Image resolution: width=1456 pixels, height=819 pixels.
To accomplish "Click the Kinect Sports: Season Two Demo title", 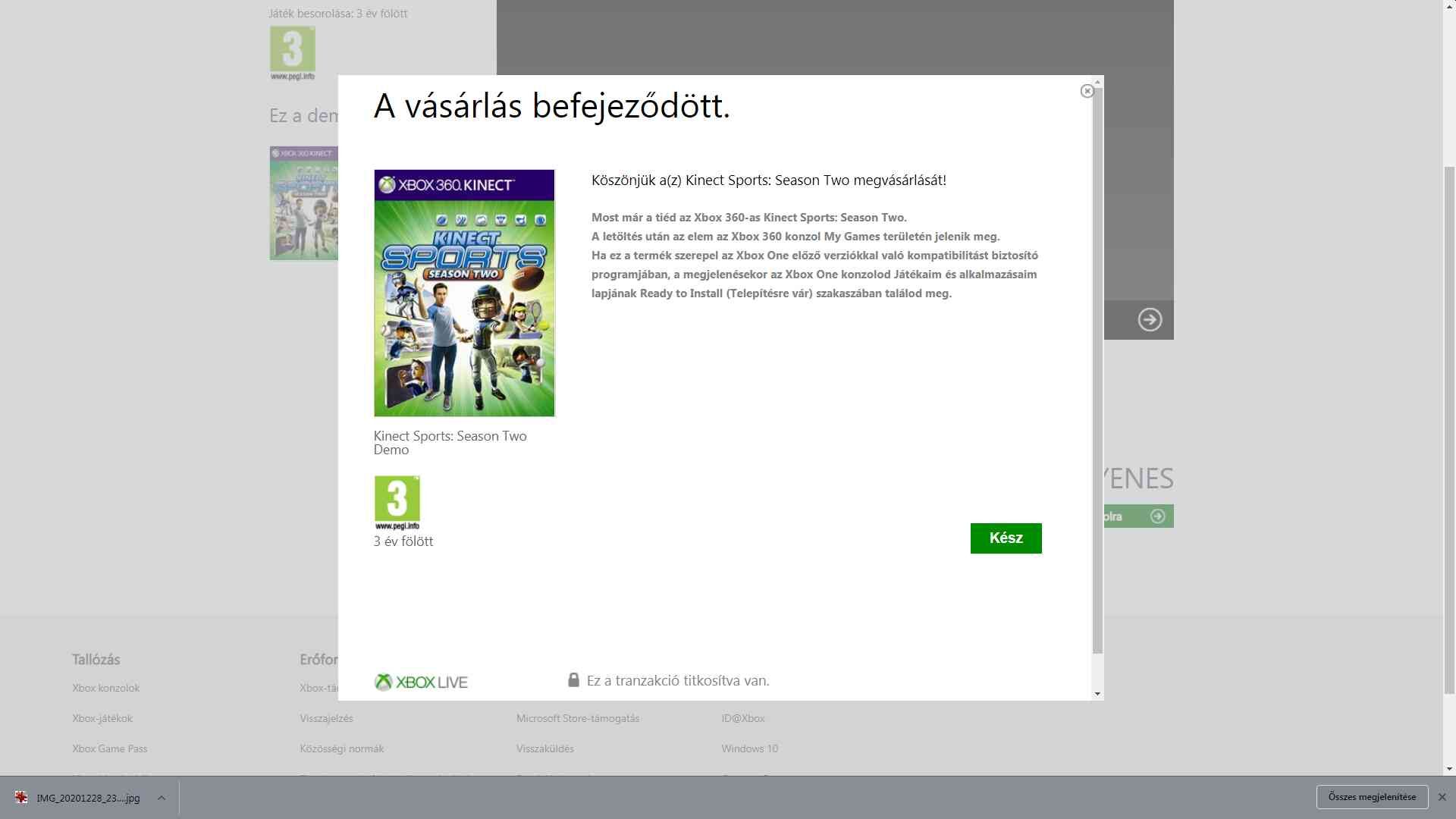I will (x=450, y=443).
